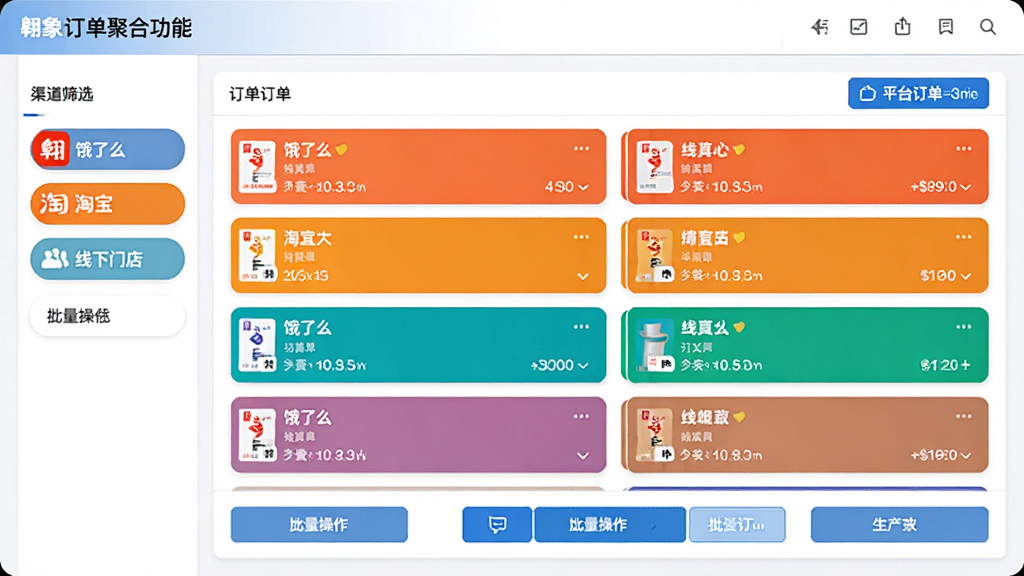Open more options on purple 饿了么 card
The image size is (1024, 576).
click(581, 416)
